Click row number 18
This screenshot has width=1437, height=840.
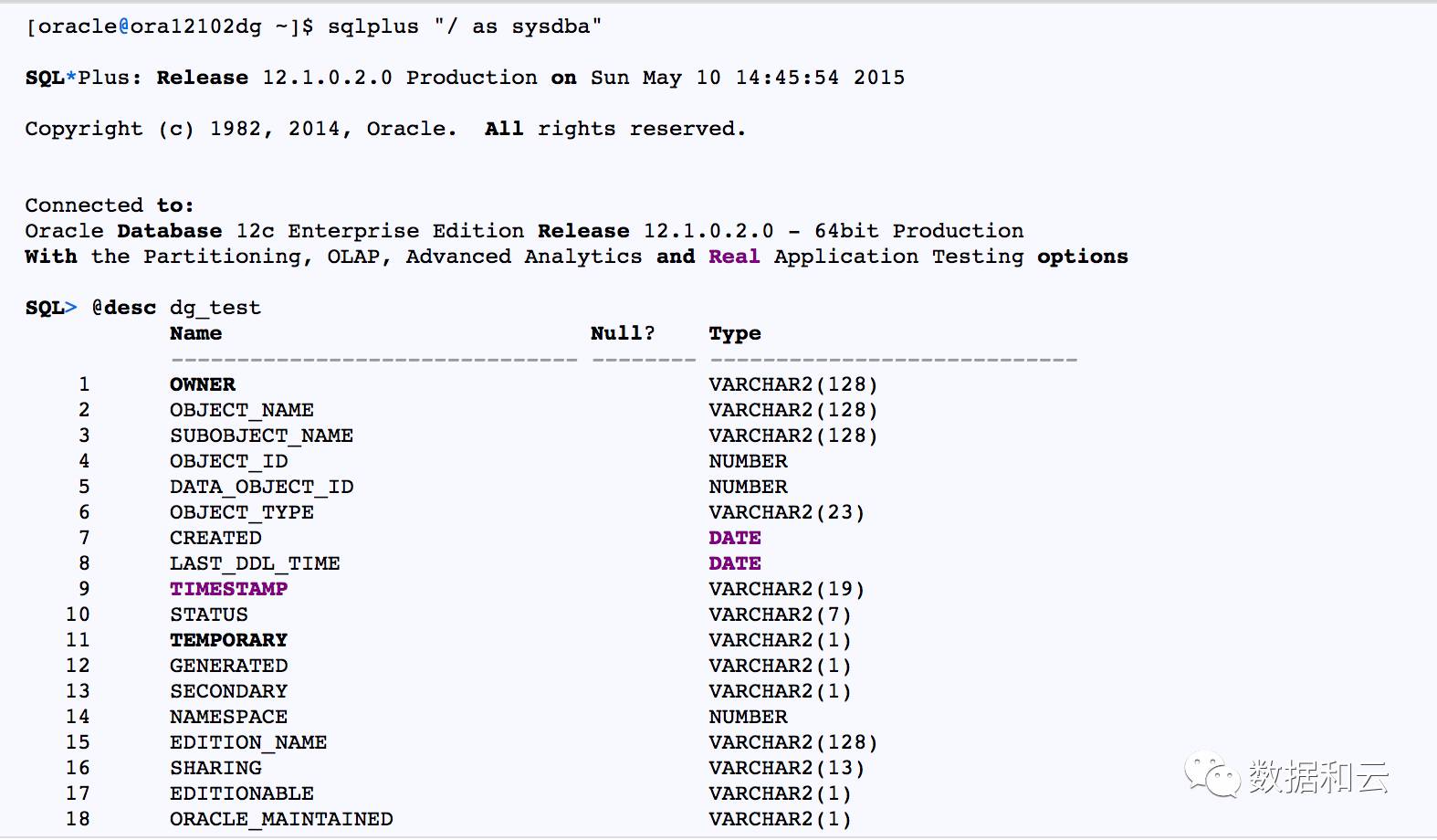coord(78,819)
